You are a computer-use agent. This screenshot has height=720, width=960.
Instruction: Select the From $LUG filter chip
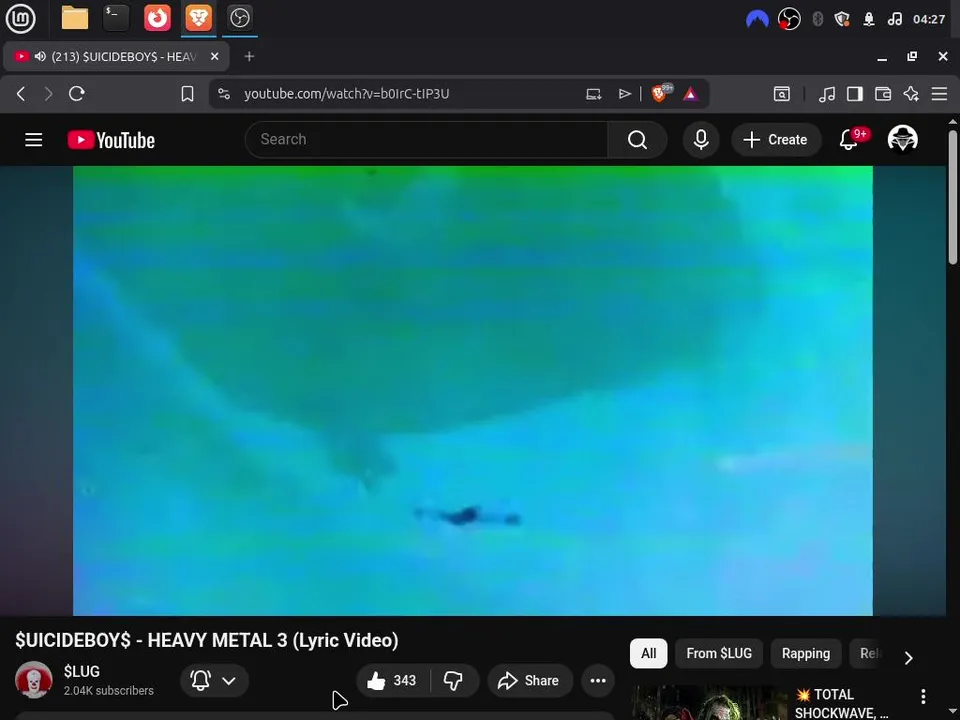pos(719,653)
